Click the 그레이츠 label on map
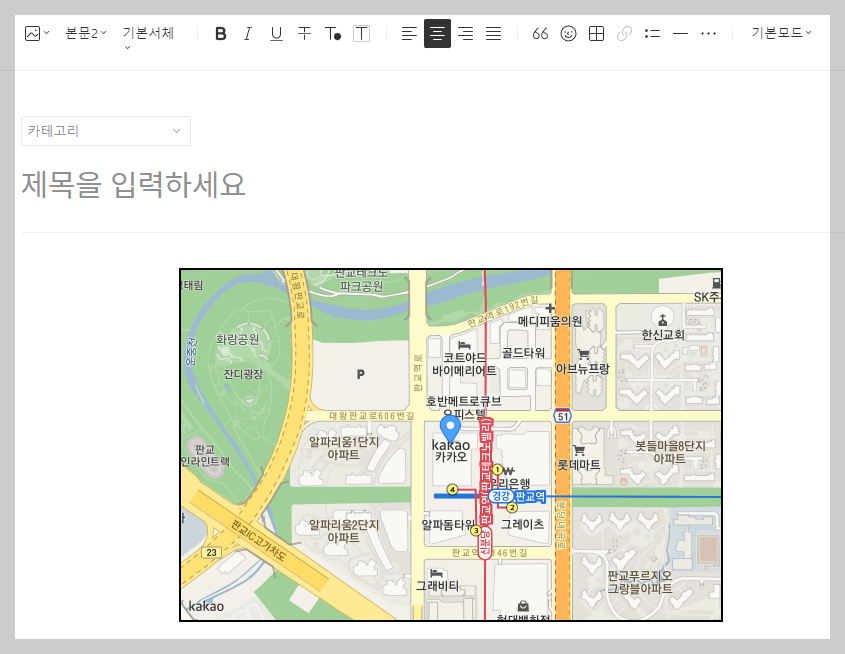Viewport: 845px width, 654px height. click(523, 524)
